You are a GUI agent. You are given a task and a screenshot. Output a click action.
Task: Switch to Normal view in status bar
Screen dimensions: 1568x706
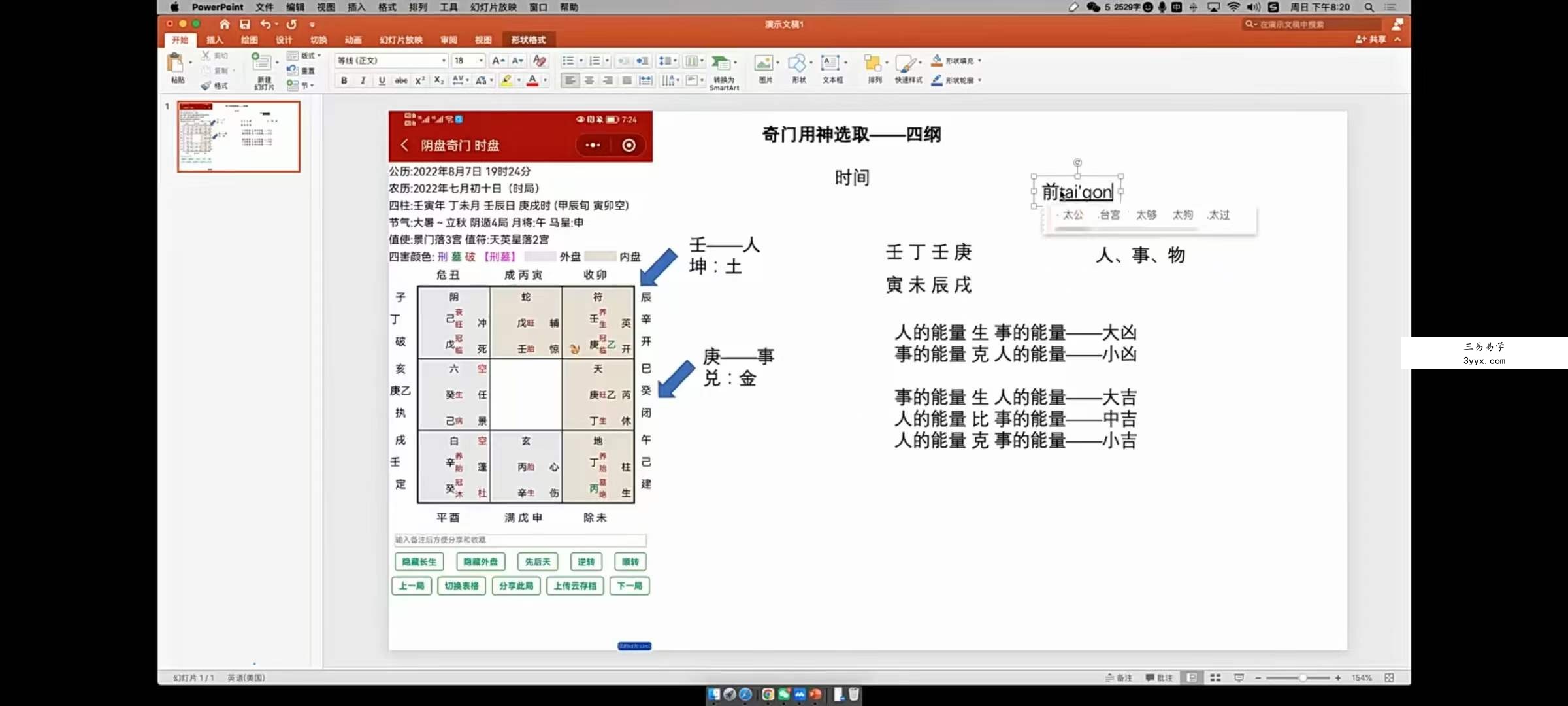(1192, 678)
